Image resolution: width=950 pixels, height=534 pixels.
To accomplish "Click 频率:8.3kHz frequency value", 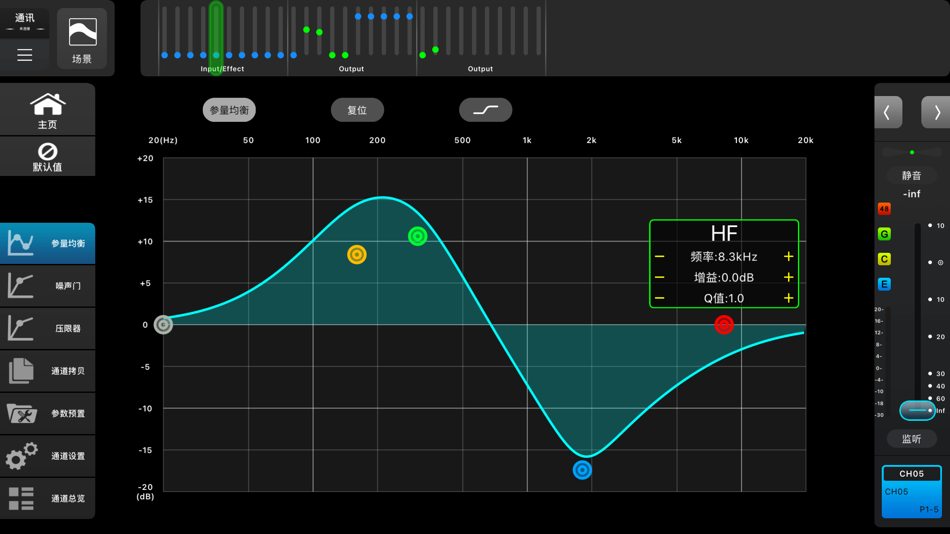I will pos(724,256).
